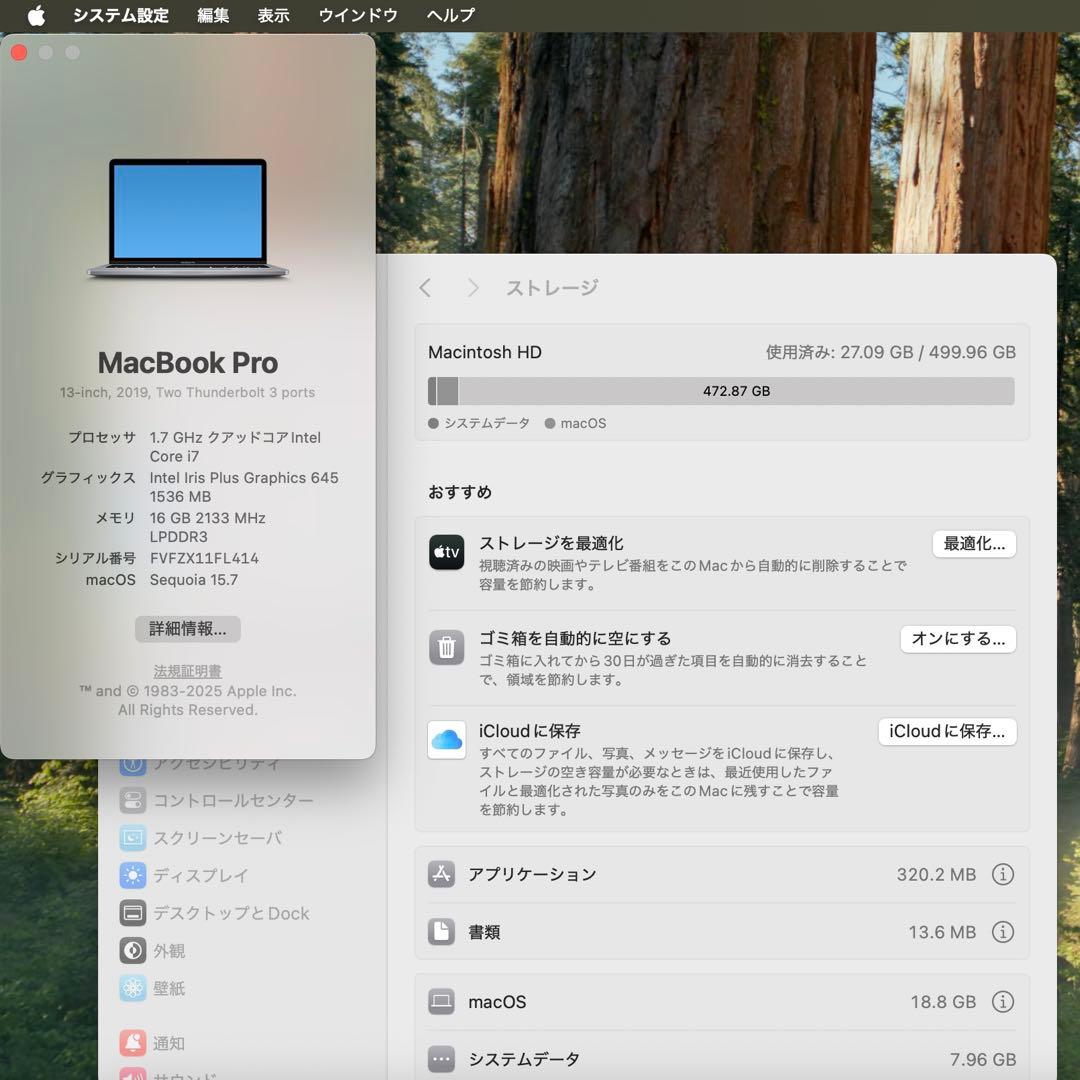Show info for システムデータ usage
Viewport: 1080px width, 1080px height.
[1003, 1059]
